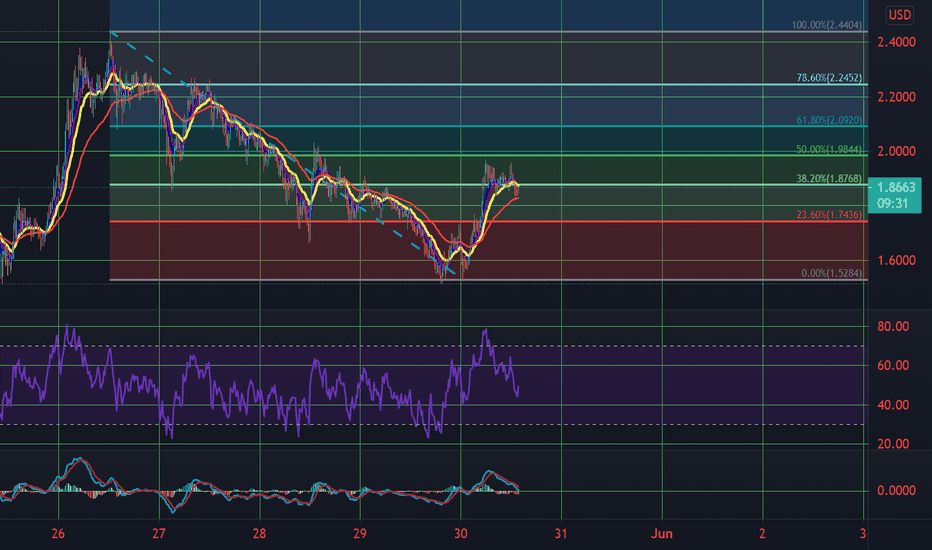Click date label 26 on time axis

pos(58,533)
